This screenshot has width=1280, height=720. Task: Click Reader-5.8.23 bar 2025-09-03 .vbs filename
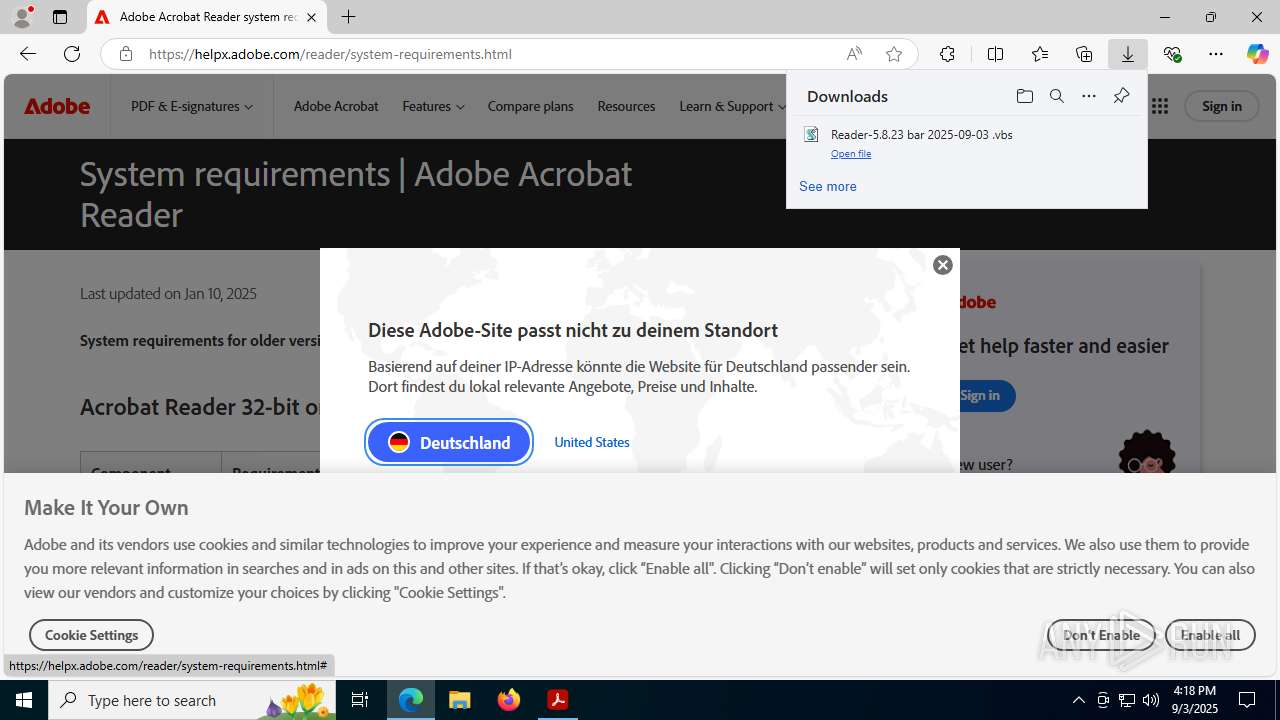[922, 134]
